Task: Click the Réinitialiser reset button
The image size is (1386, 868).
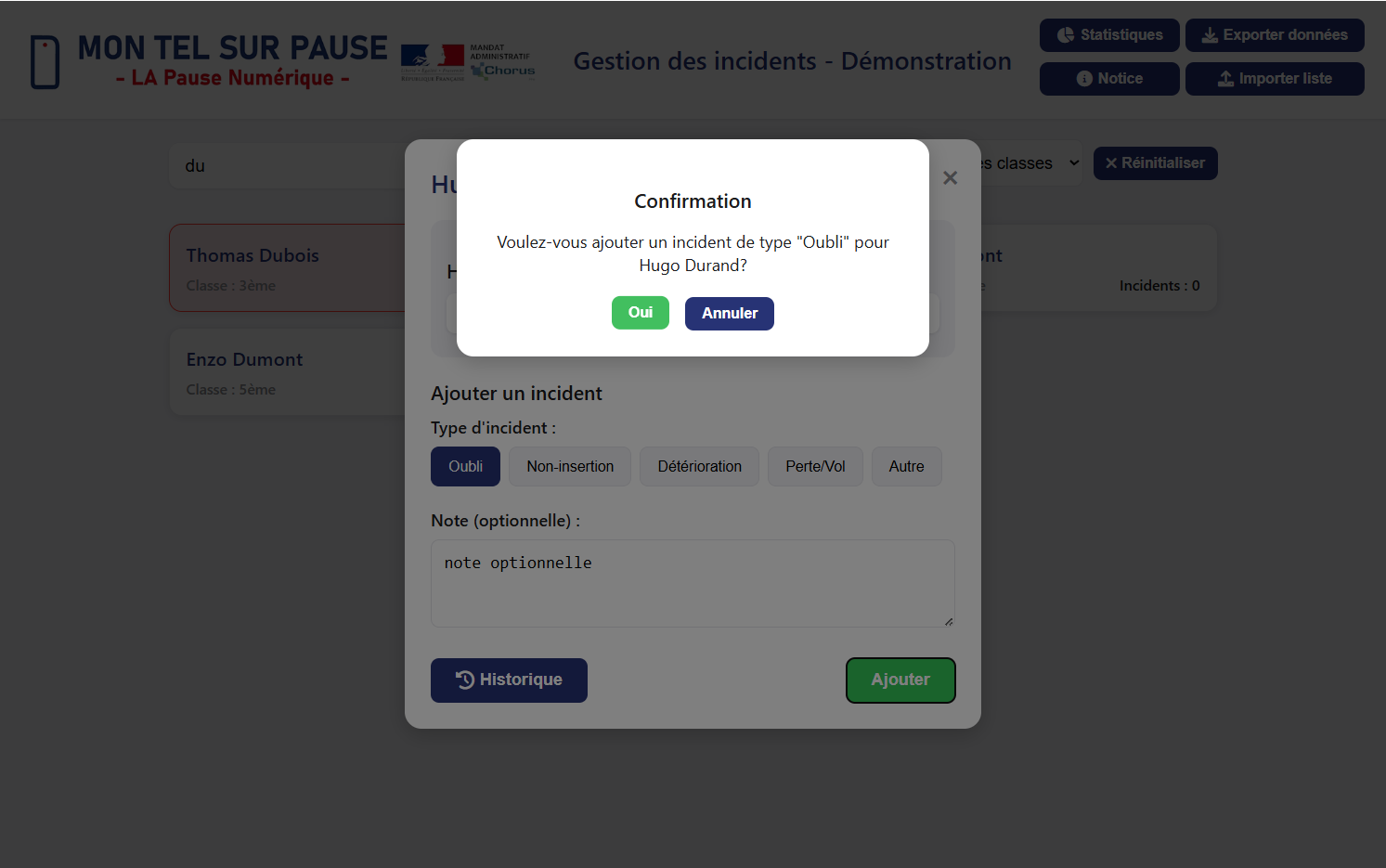Action: 1155,163
